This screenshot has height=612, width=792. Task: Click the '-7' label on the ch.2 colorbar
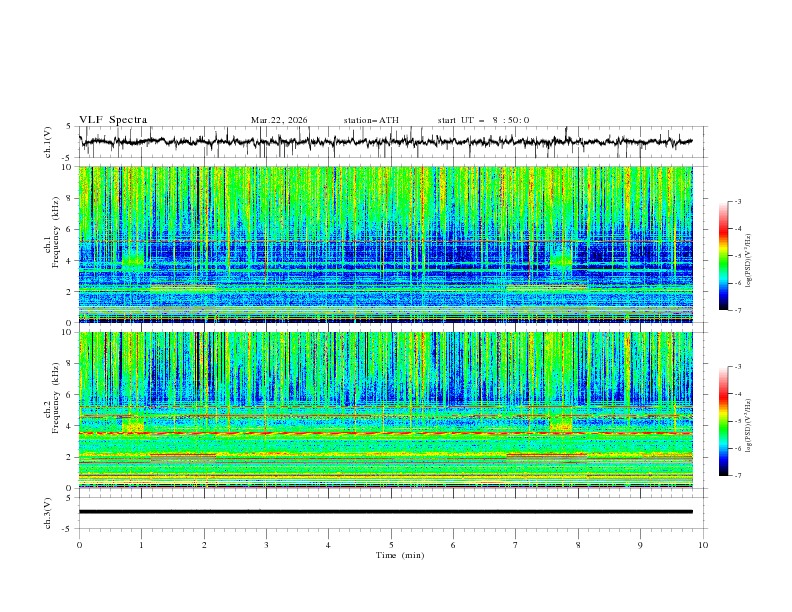[x=737, y=476]
